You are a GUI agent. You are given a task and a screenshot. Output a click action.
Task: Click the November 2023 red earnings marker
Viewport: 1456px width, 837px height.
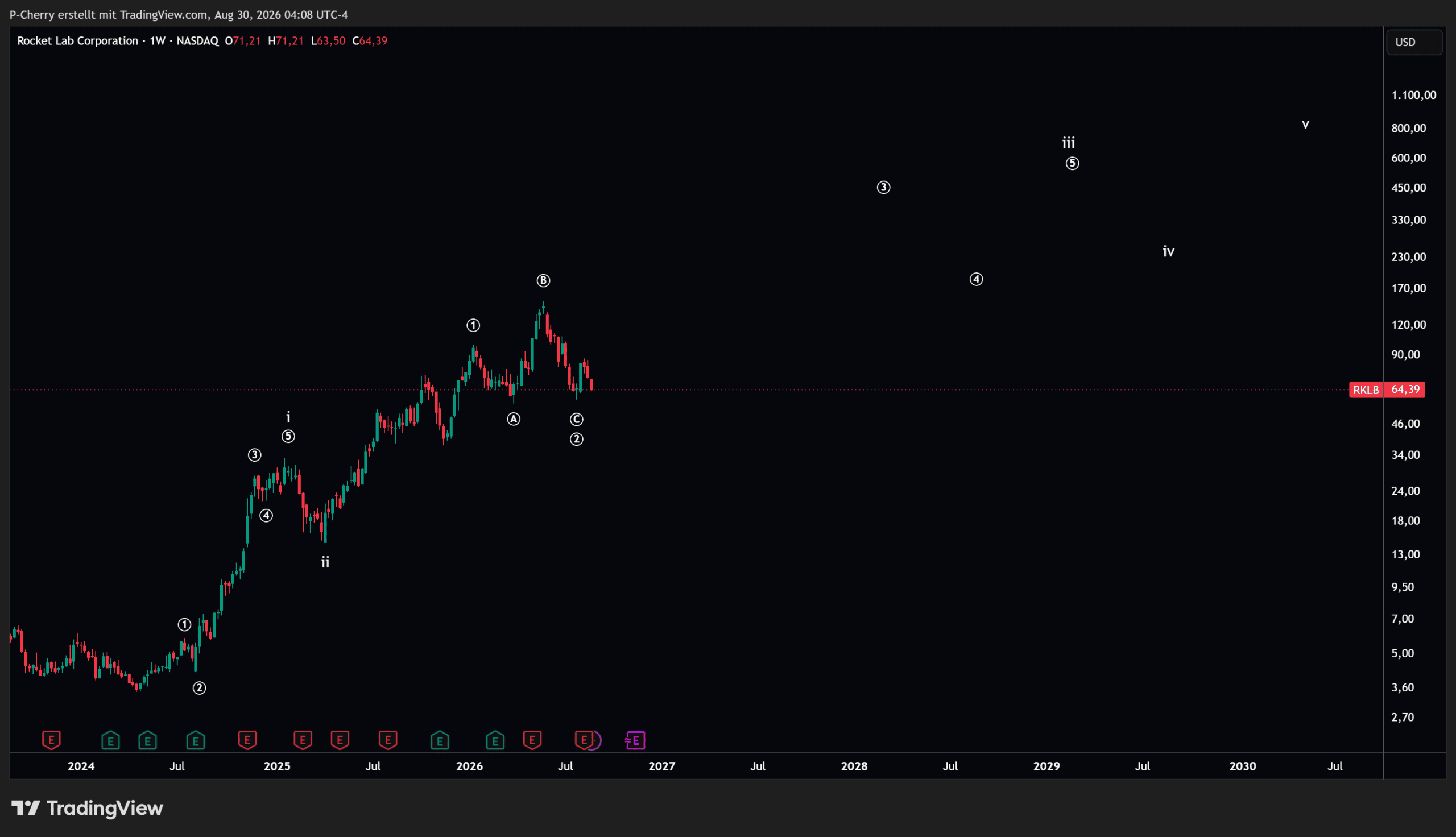[x=51, y=740]
